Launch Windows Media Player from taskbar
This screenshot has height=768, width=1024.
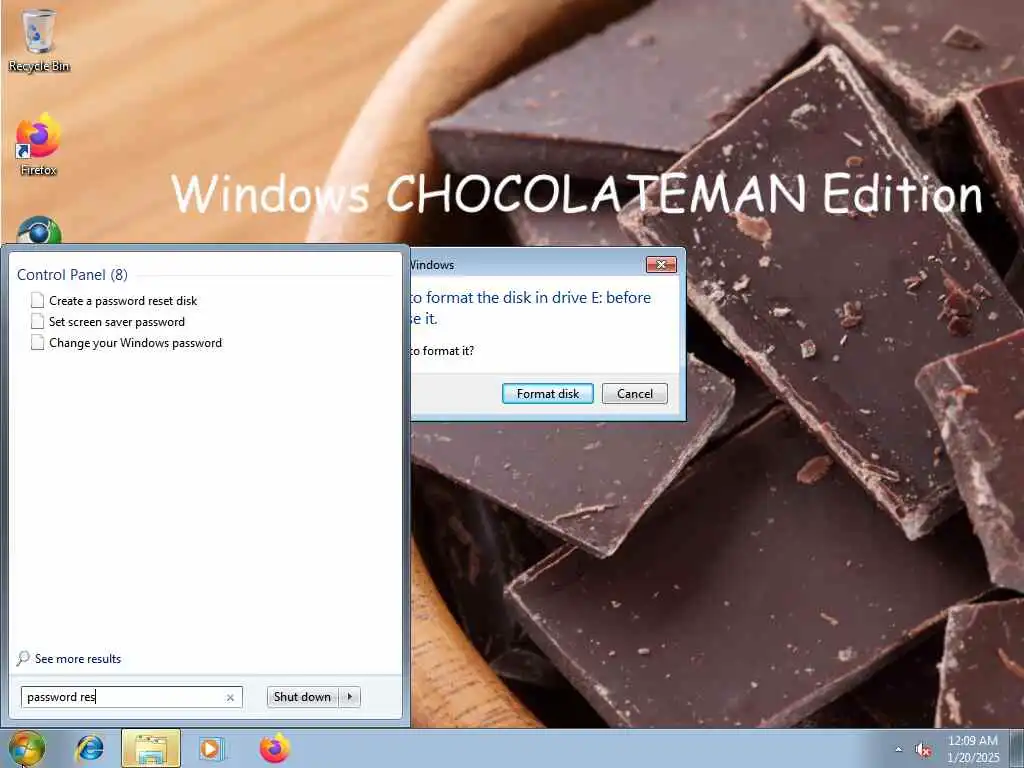pyautogui.click(x=211, y=748)
